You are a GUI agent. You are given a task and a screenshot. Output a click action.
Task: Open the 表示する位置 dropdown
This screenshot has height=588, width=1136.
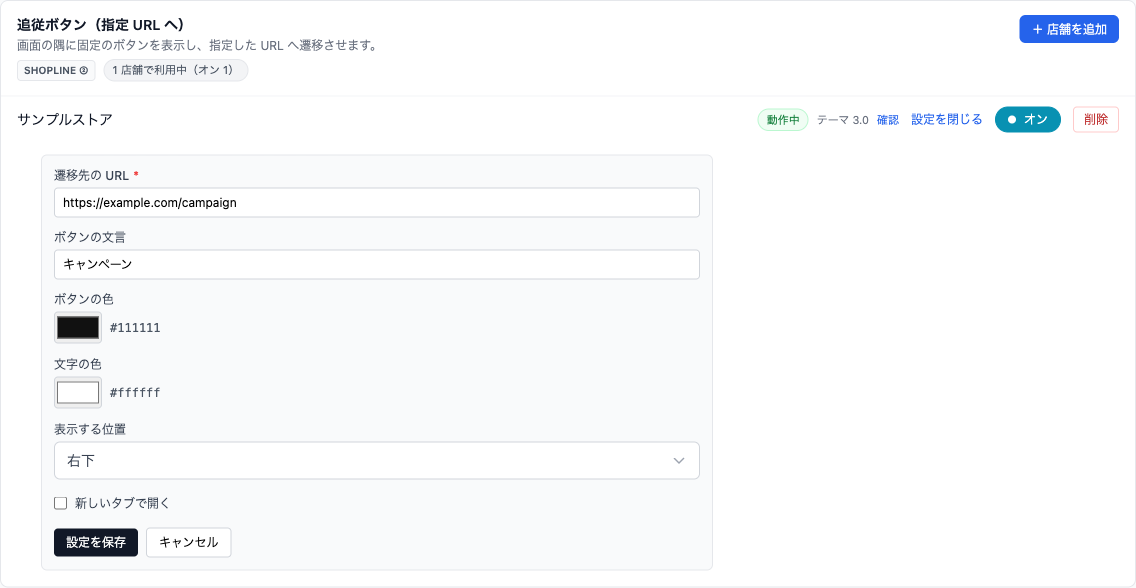coord(377,461)
